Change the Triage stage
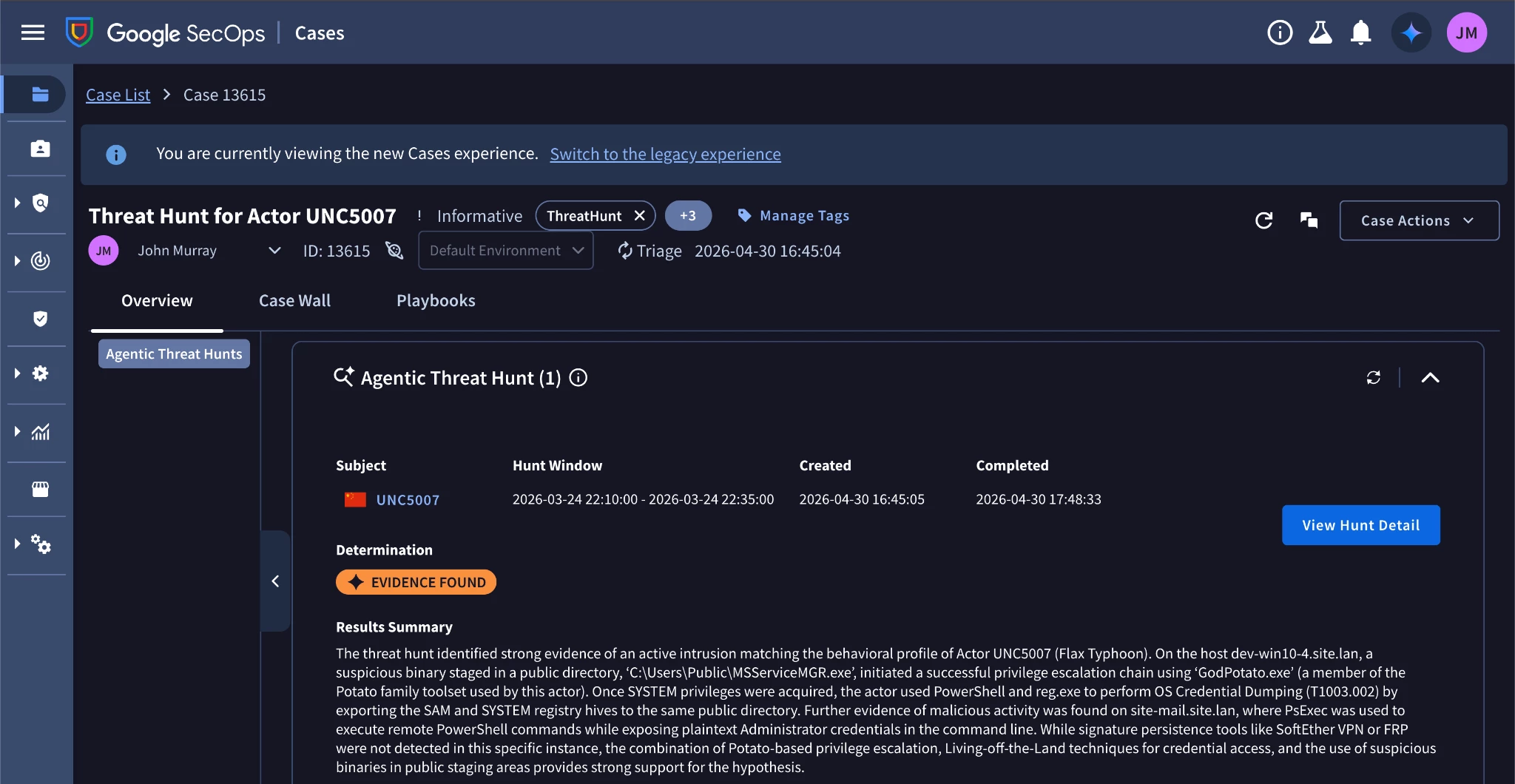1515x784 pixels. (x=649, y=251)
